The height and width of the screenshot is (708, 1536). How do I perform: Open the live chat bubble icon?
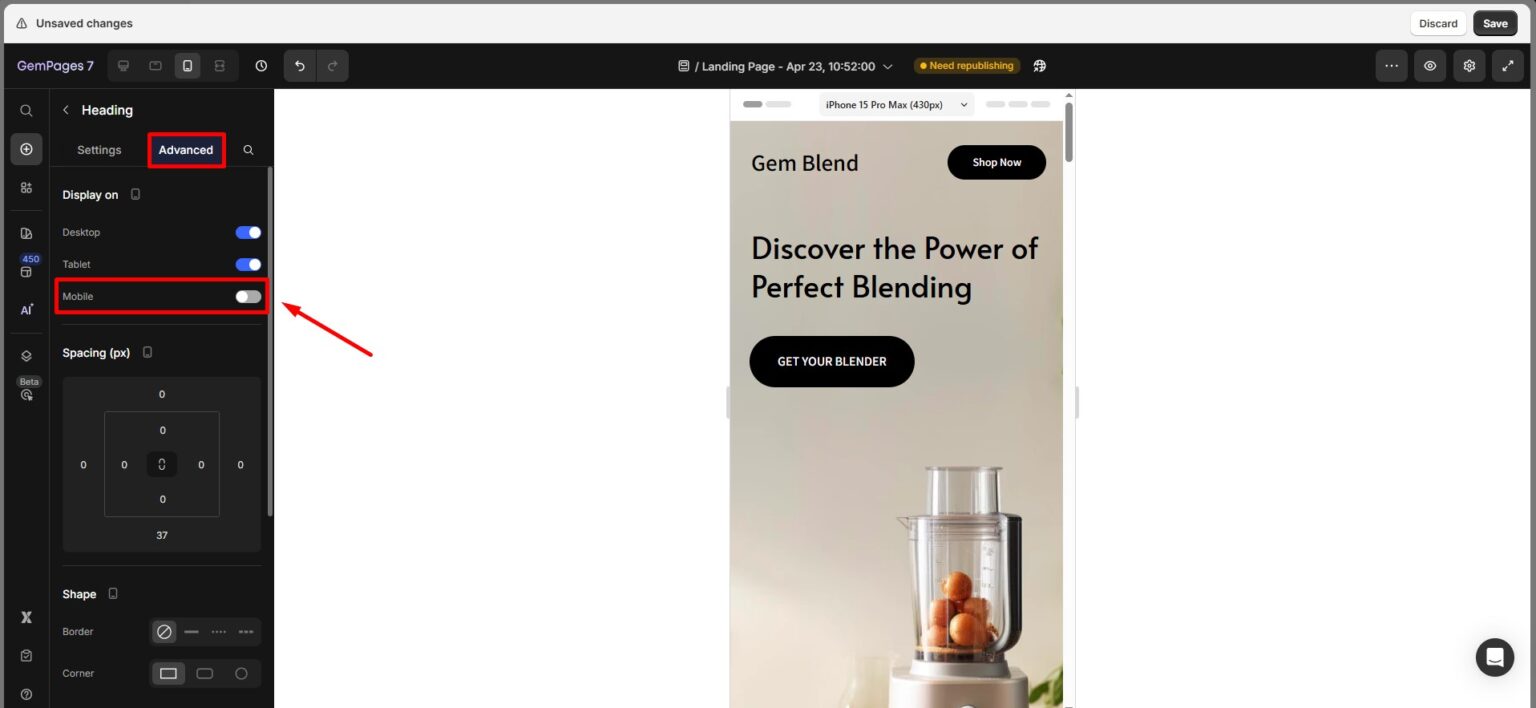(1495, 657)
